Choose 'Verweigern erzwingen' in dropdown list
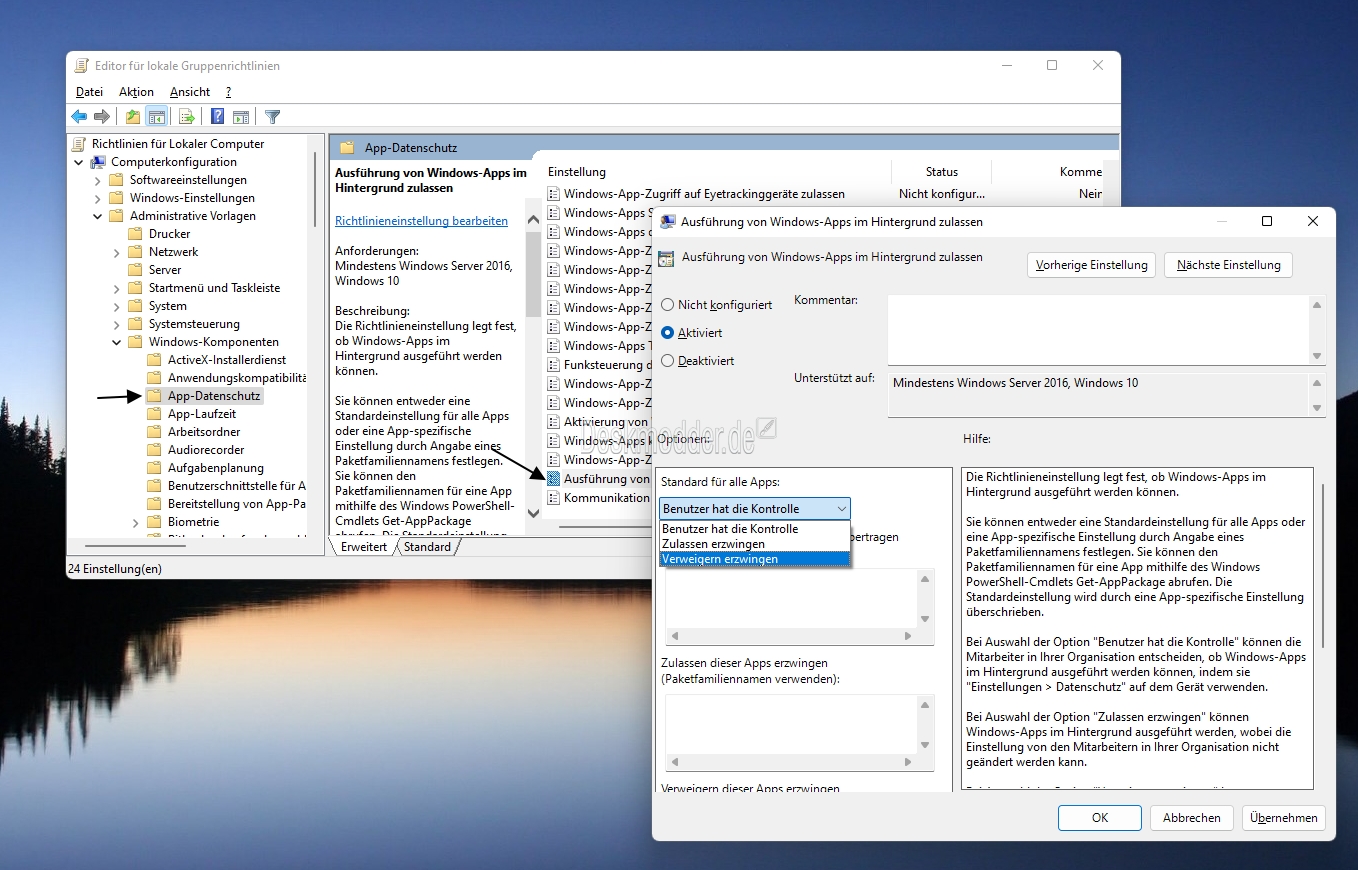 pos(720,559)
